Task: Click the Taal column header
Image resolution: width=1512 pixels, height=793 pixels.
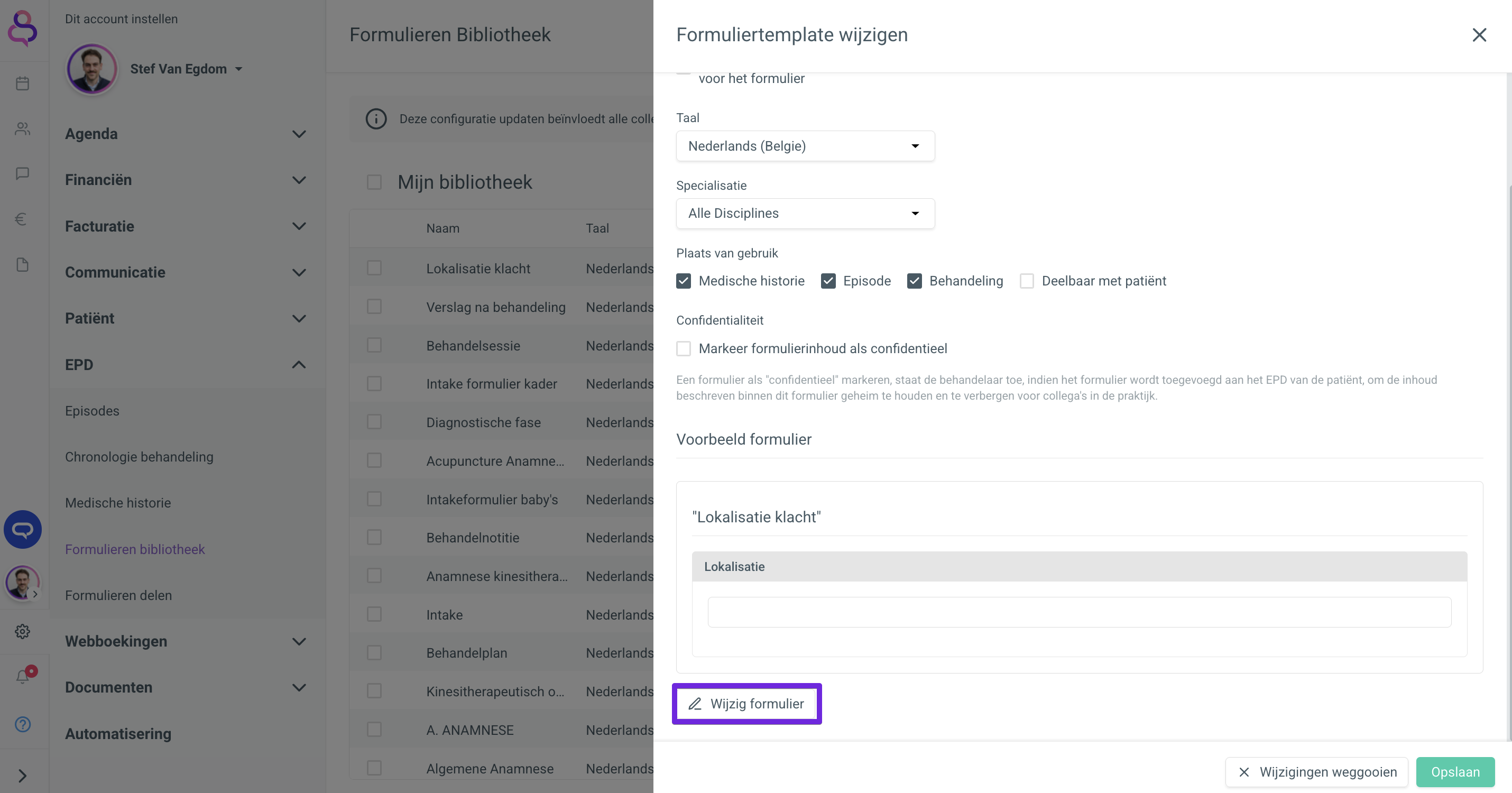Action: [x=597, y=228]
